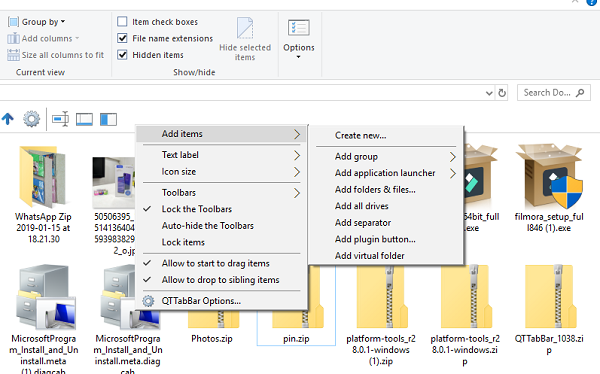Expand the Group by dropdown
The image size is (600, 374).
(x=37, y=22)
